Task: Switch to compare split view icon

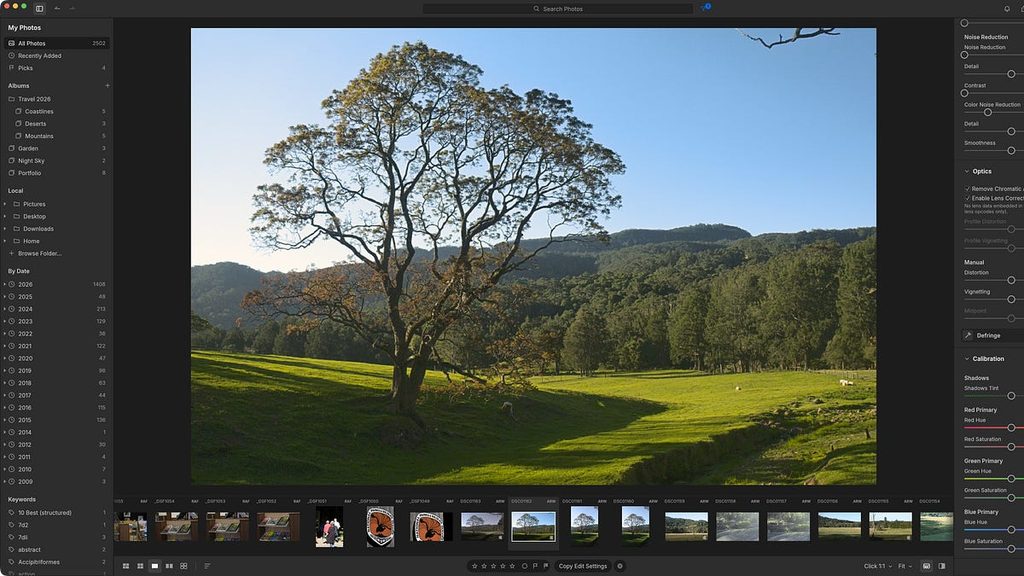Action: 169,566
